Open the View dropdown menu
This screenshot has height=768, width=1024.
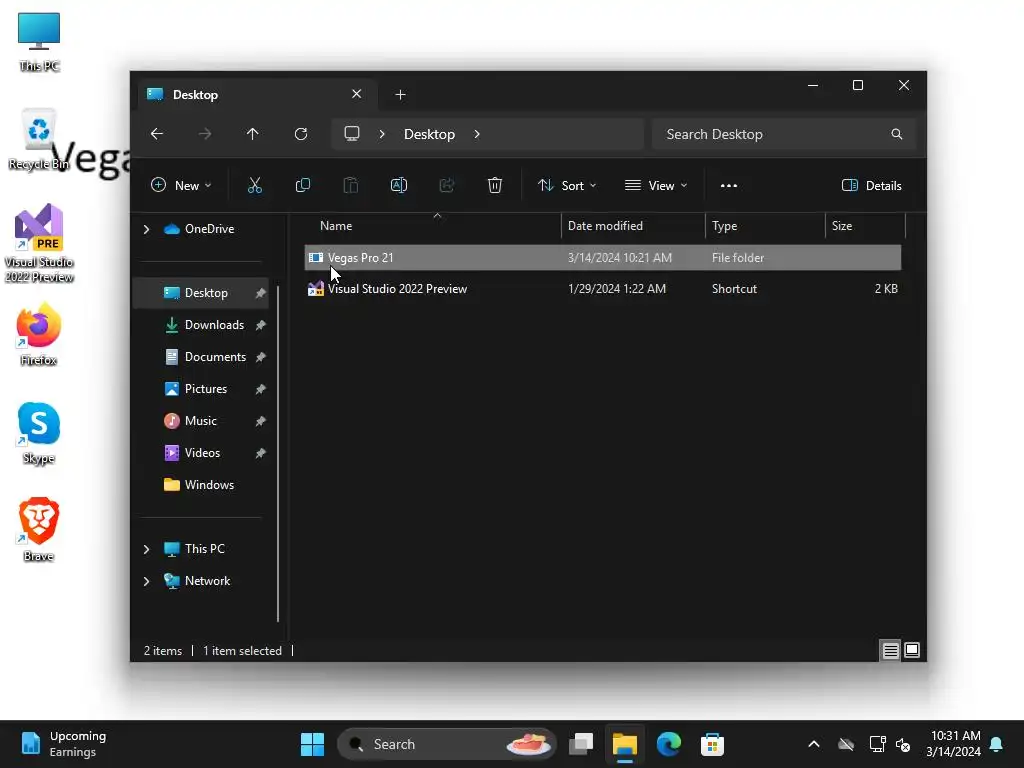click(656, 185)
